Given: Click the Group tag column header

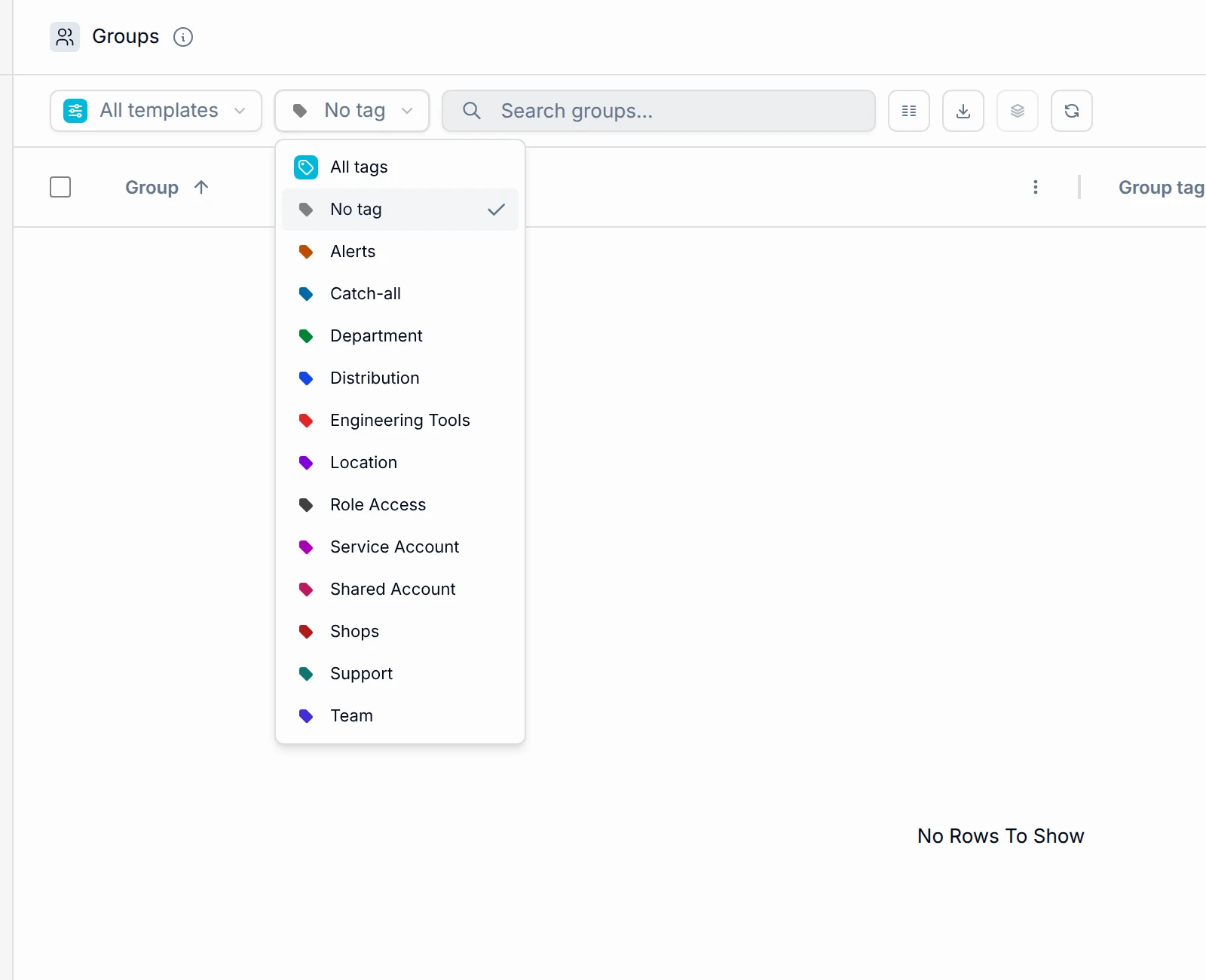Looking at the screenshot, I should point(1161,188).
